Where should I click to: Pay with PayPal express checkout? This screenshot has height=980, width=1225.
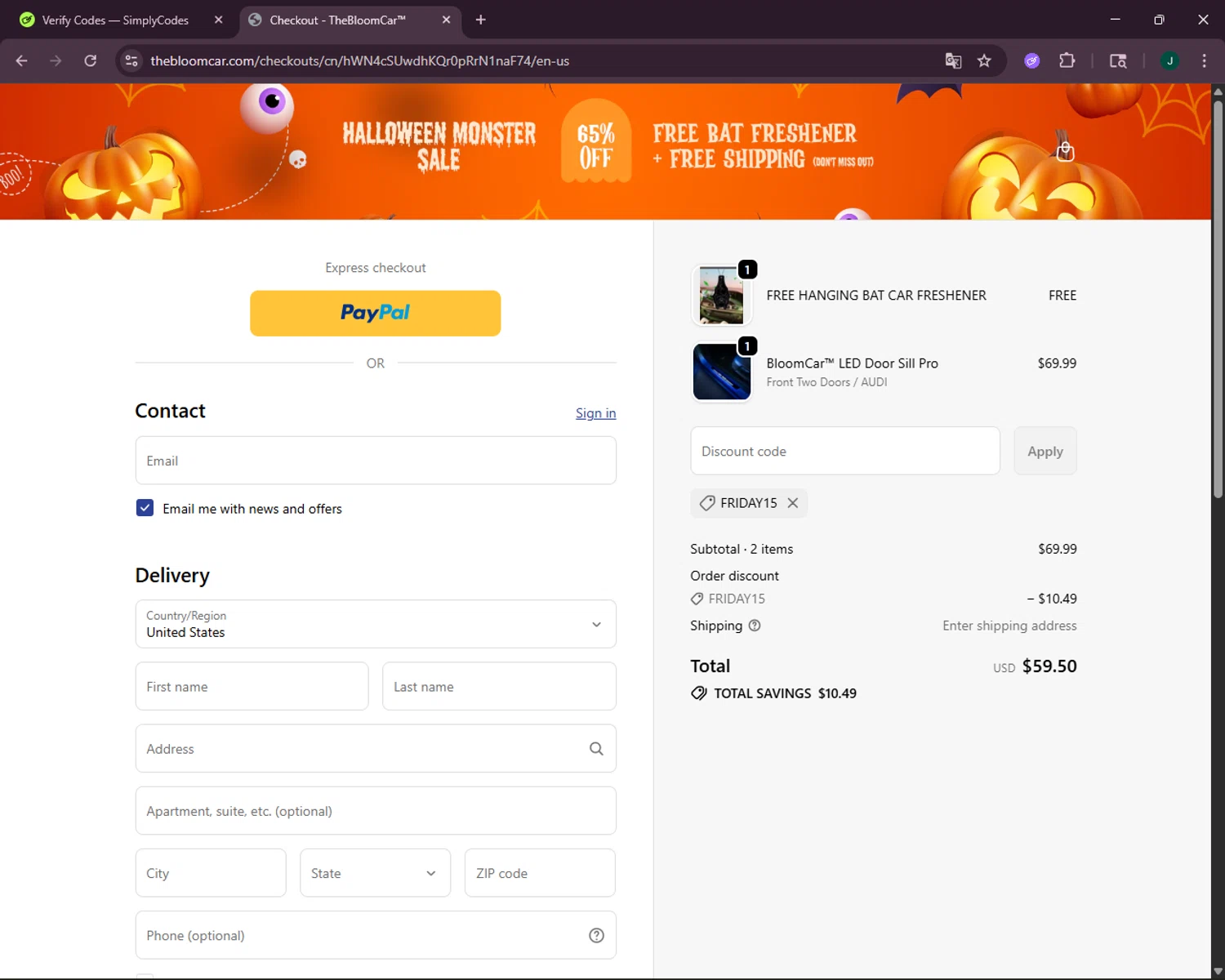pos(375,314)
